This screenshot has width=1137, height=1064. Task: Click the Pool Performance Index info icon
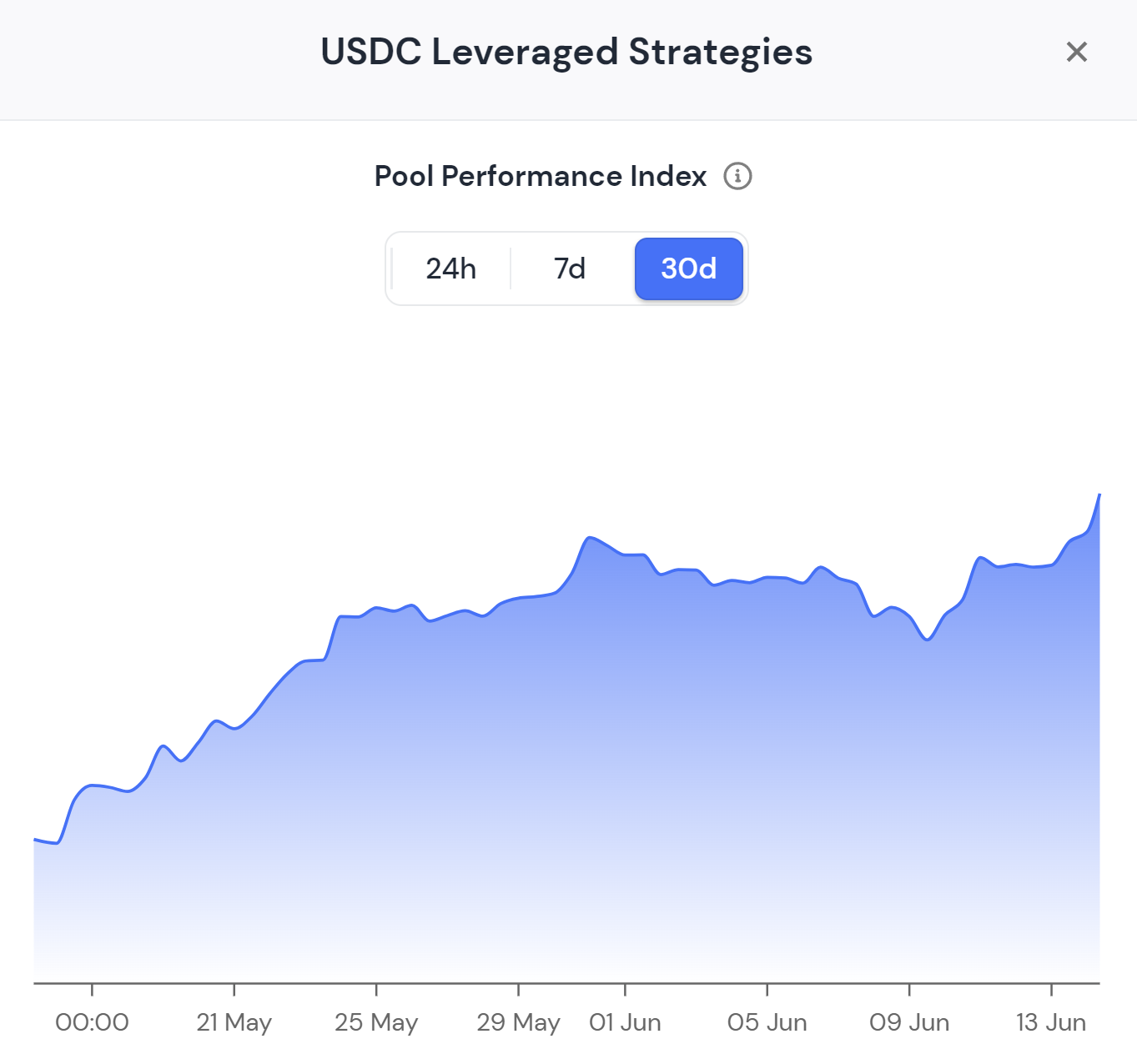[x=737, y=176]
